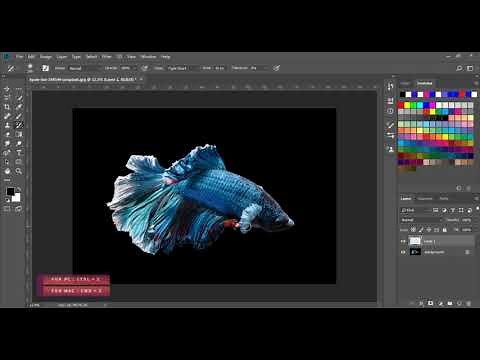Select the Eyedropper tool

pos(19,107)
